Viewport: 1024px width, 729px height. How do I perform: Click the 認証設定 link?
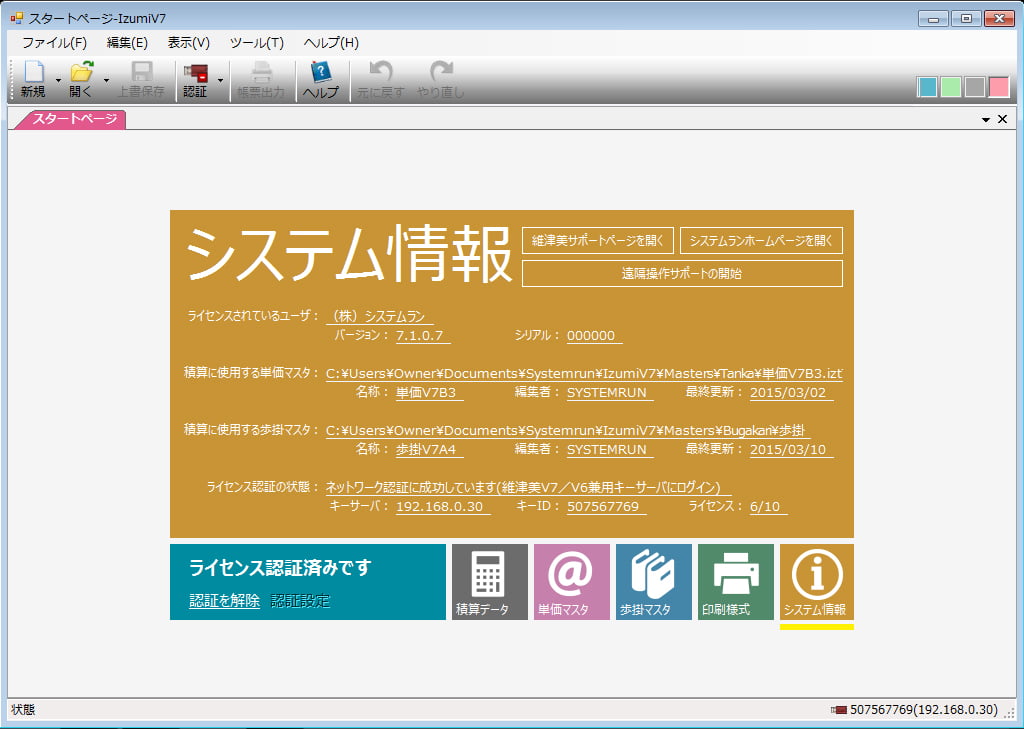(x=300, y=601)
